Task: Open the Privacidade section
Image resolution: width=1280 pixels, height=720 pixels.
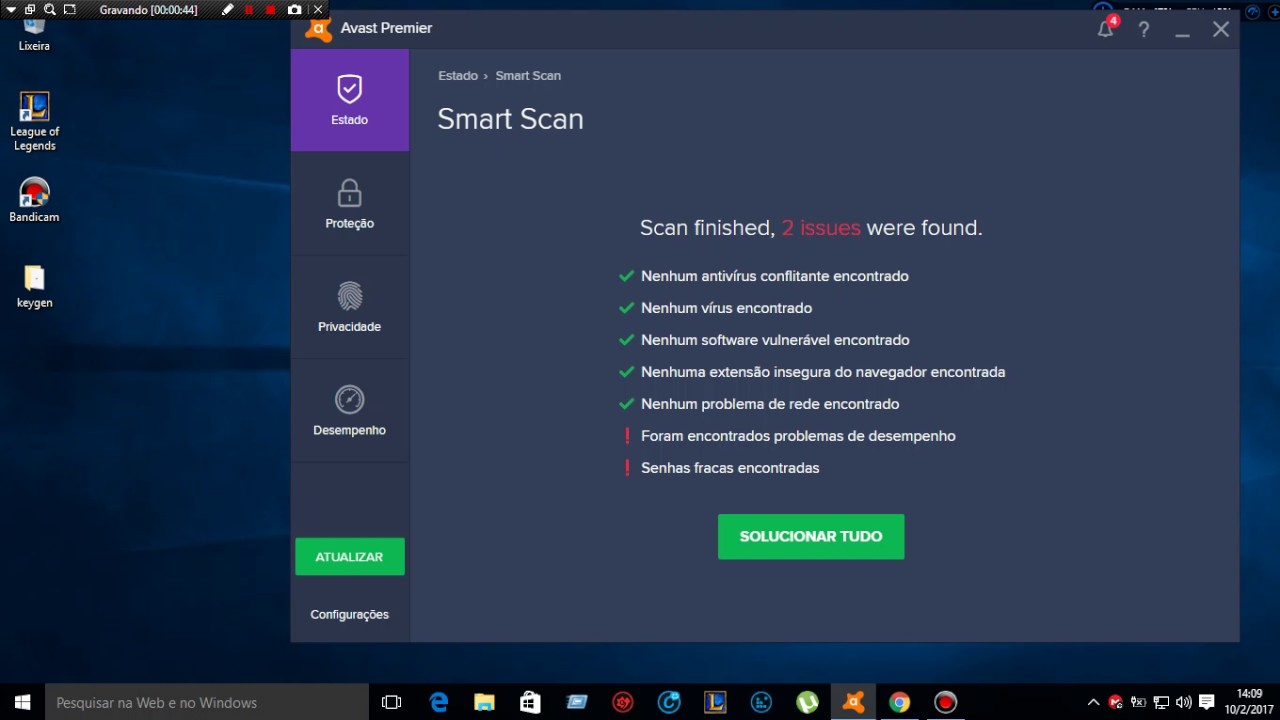Action: tap(350, 307)
